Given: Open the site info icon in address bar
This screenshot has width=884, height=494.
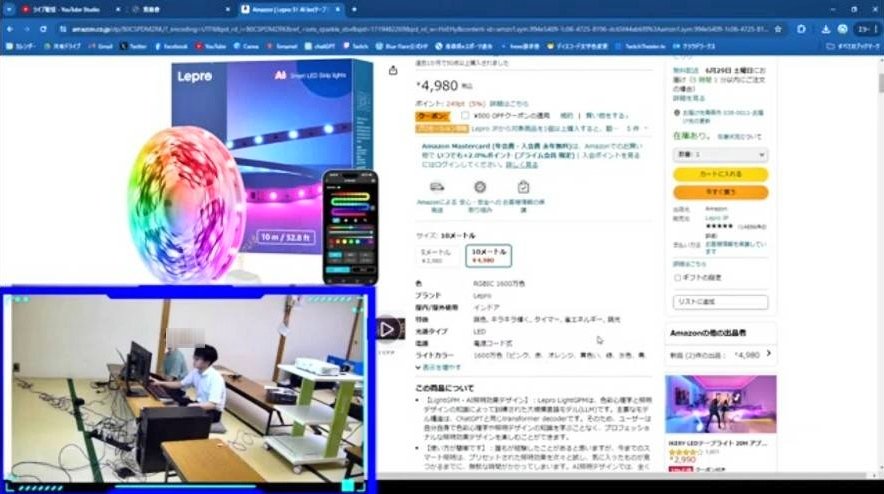Looking at the screenshot, I should [63, 29].
